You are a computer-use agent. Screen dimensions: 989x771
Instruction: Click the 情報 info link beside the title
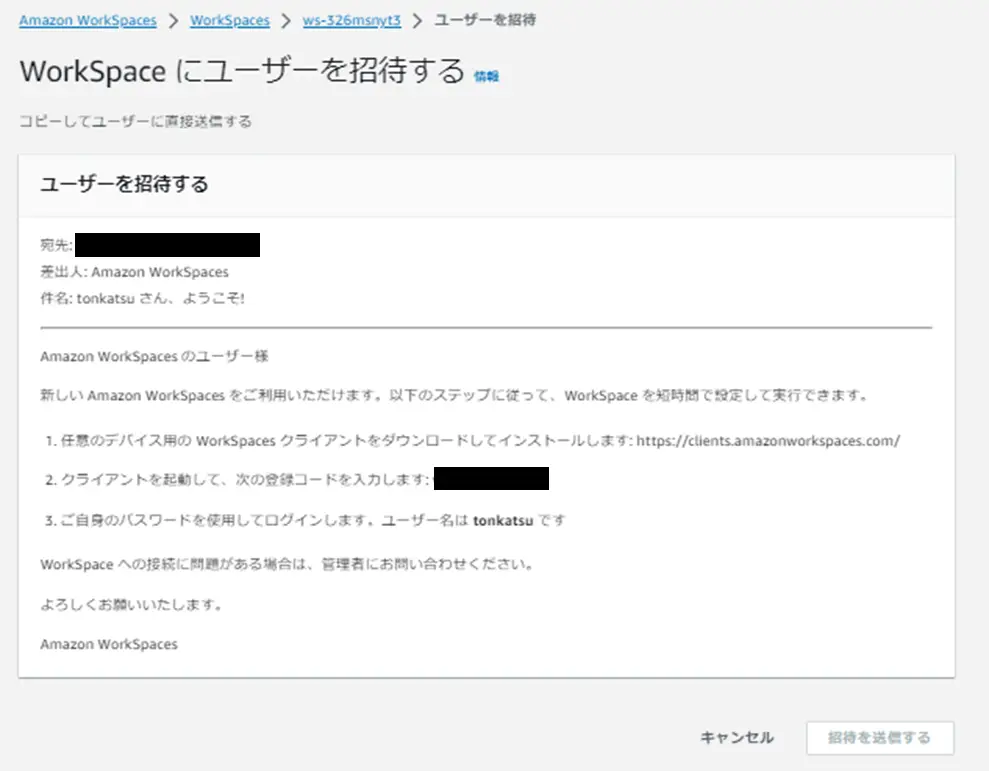click(486, 76)
